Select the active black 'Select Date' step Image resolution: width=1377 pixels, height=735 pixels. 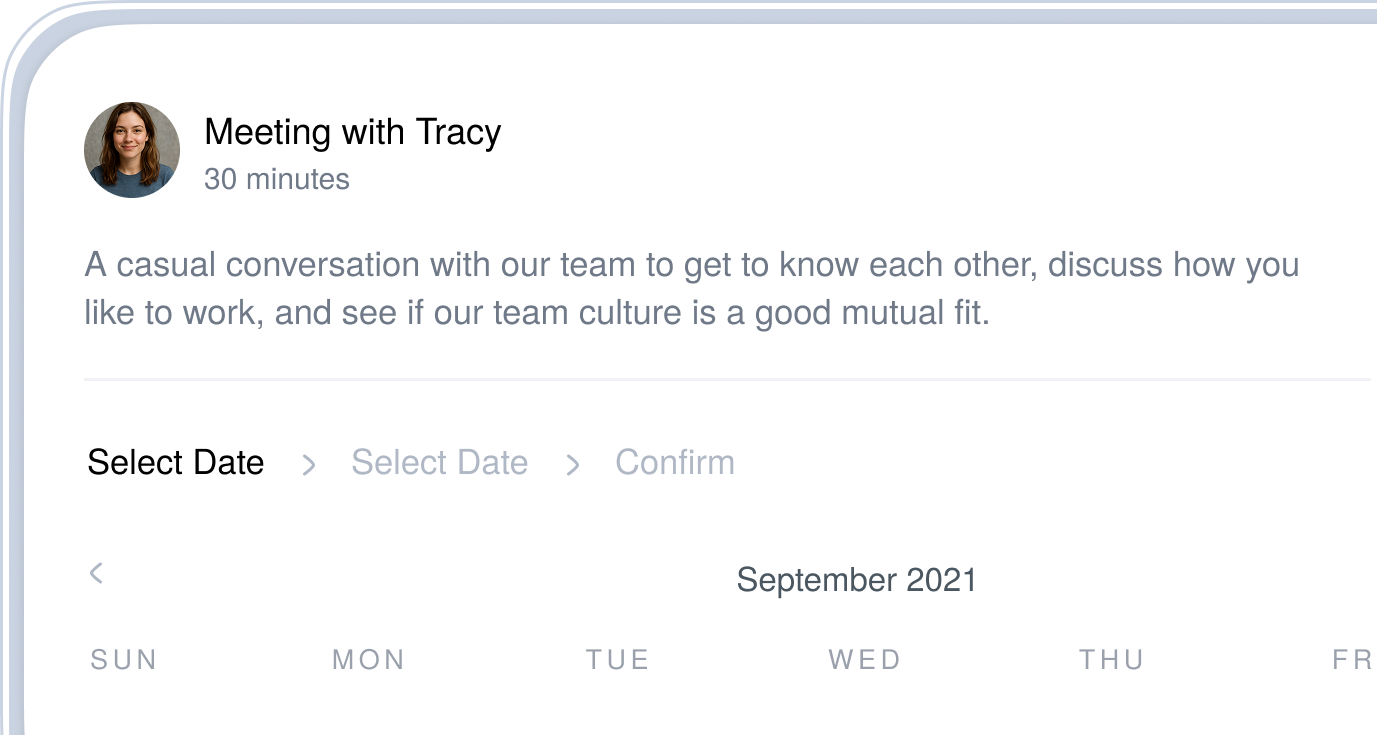176,463
